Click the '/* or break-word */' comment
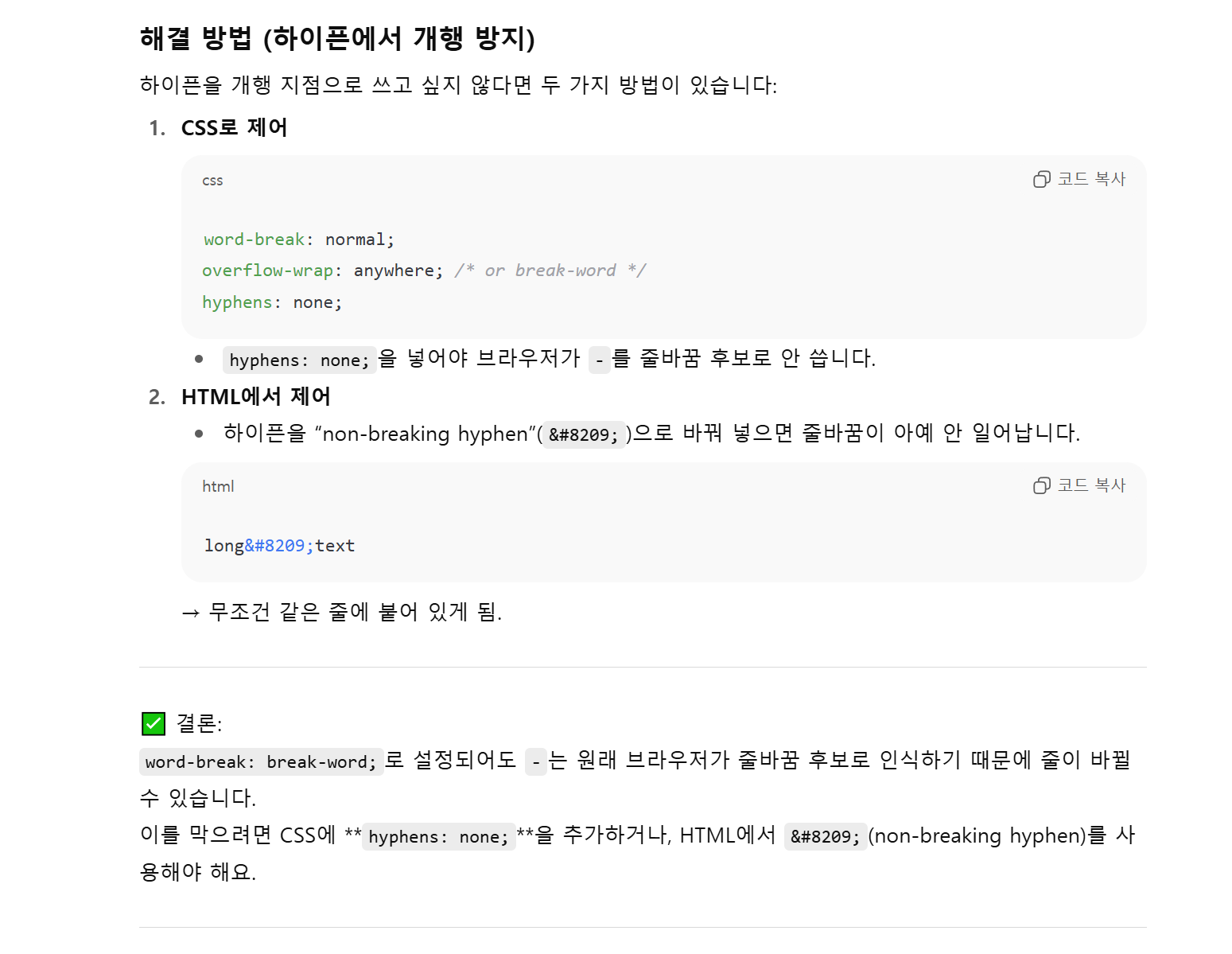Viewport: 1232px width, 954px height. pyautogui.click(x=550, y=271)
